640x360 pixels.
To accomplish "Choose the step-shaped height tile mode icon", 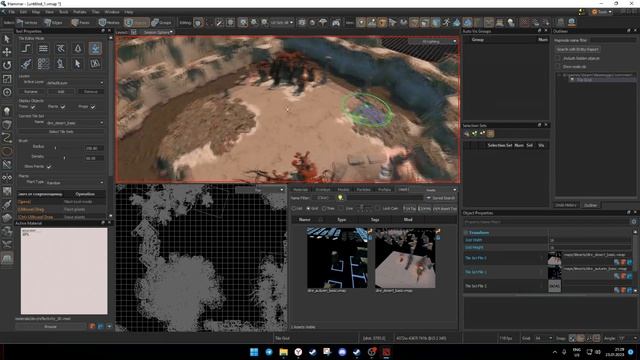I will [x=26, y=49].
